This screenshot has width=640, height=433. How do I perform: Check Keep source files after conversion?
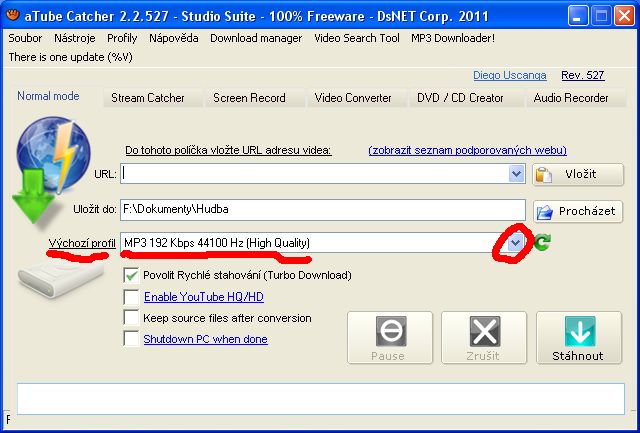[131, 318]
